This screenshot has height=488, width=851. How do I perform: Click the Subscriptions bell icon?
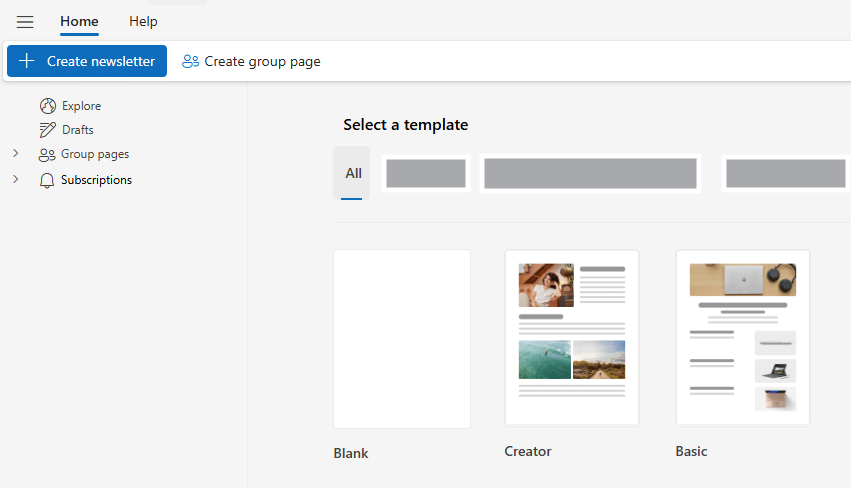(47, 180)
